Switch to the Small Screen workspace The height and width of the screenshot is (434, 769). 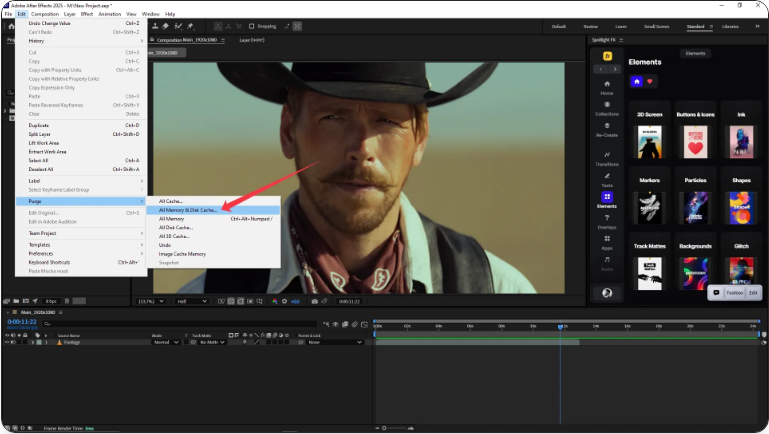click(x=656, y=26)
